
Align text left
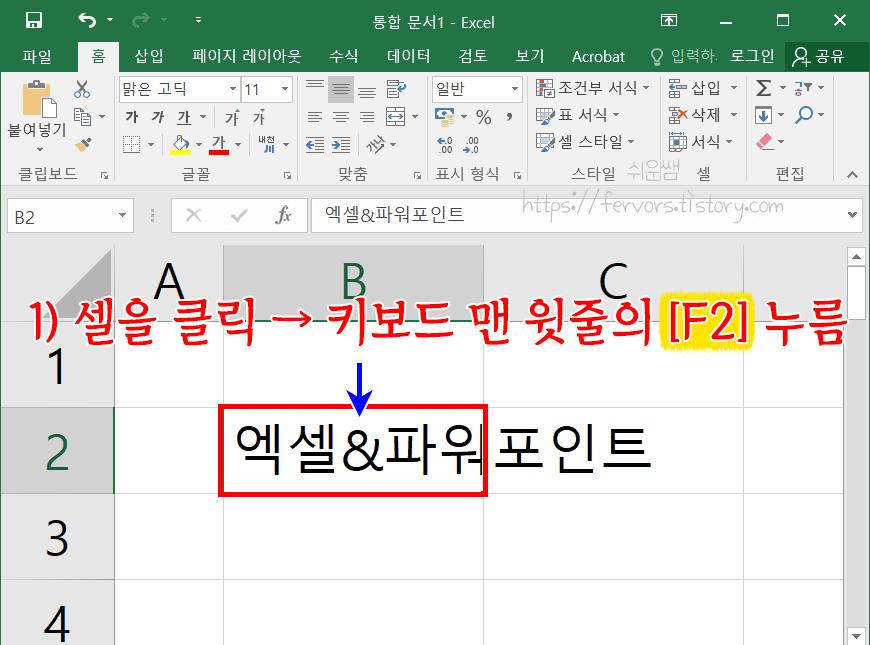click(x=315, y=117)
